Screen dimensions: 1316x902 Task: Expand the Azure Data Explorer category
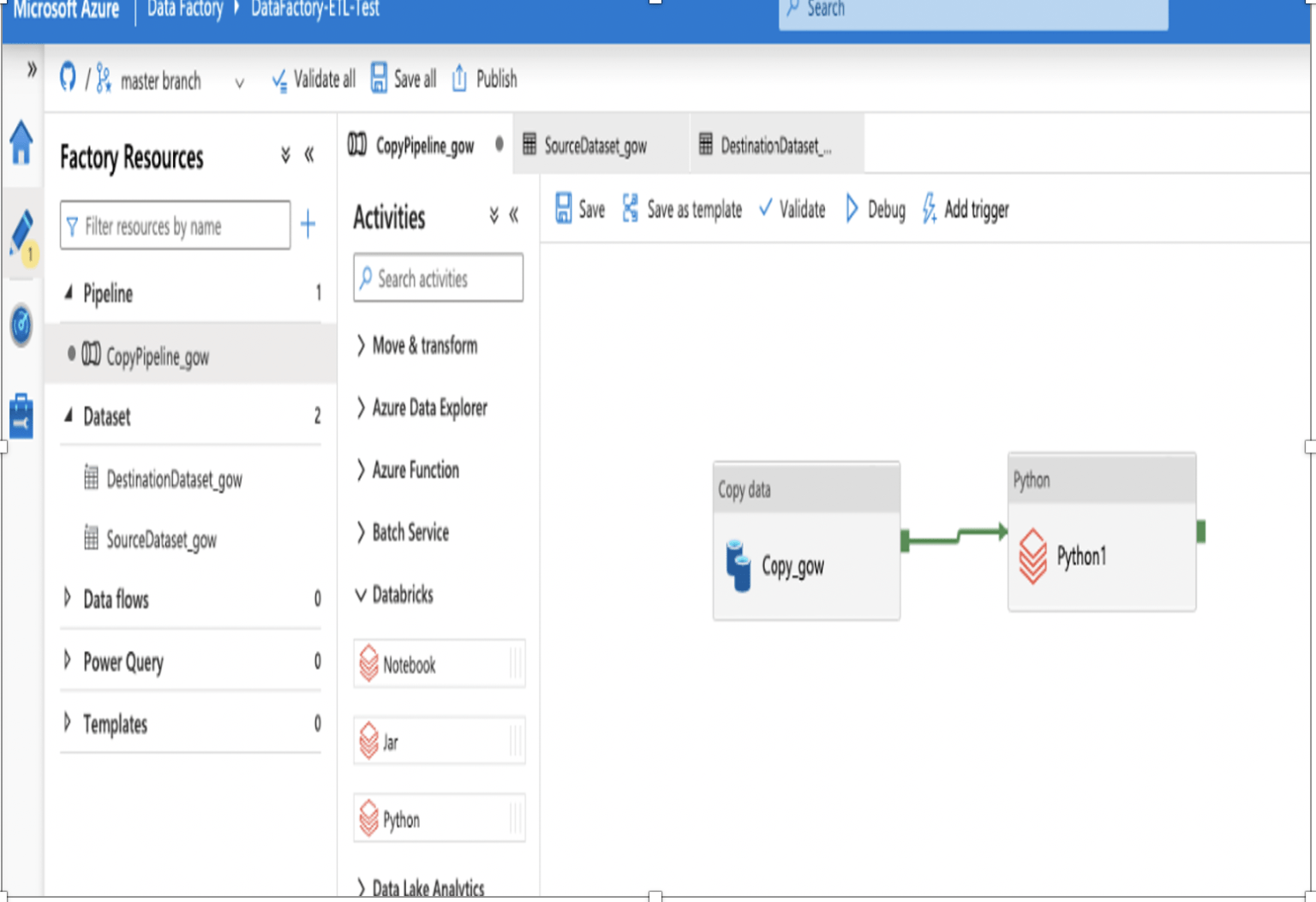[x=422, y=408]
